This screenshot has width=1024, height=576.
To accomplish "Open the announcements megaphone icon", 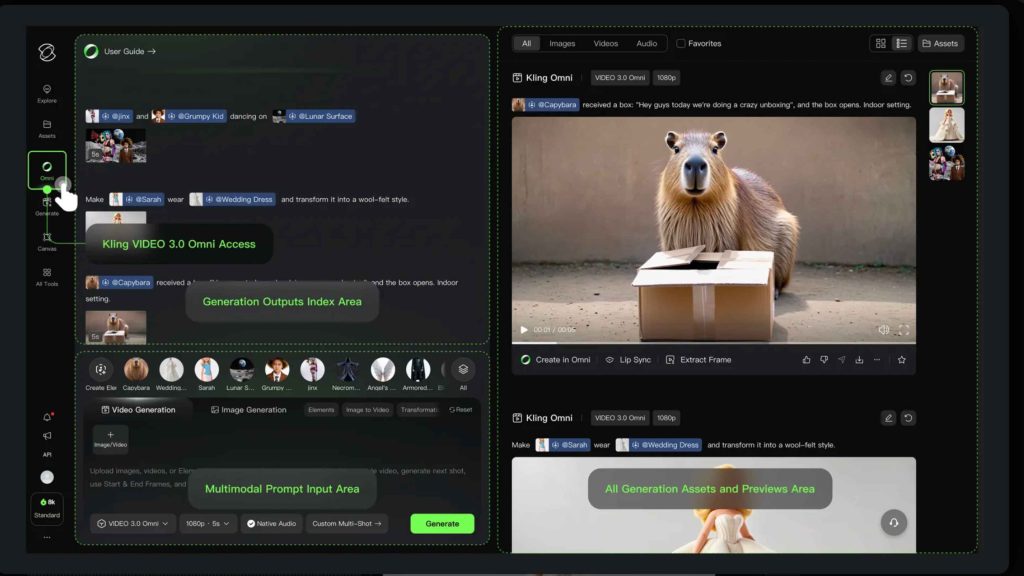I will click(x=47, y=436).
